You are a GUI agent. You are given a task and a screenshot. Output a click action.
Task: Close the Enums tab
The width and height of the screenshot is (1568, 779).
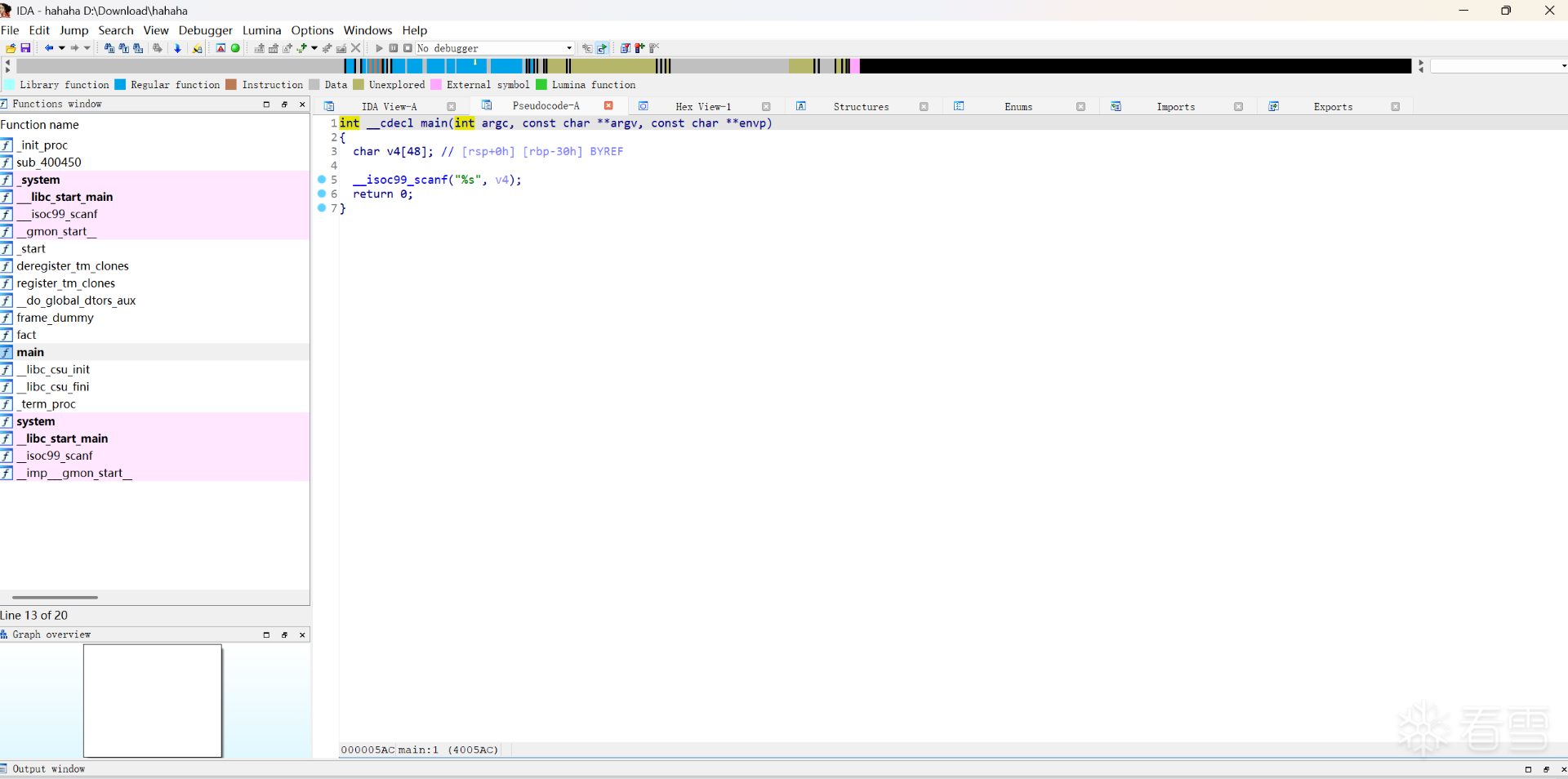point(1080,107)
